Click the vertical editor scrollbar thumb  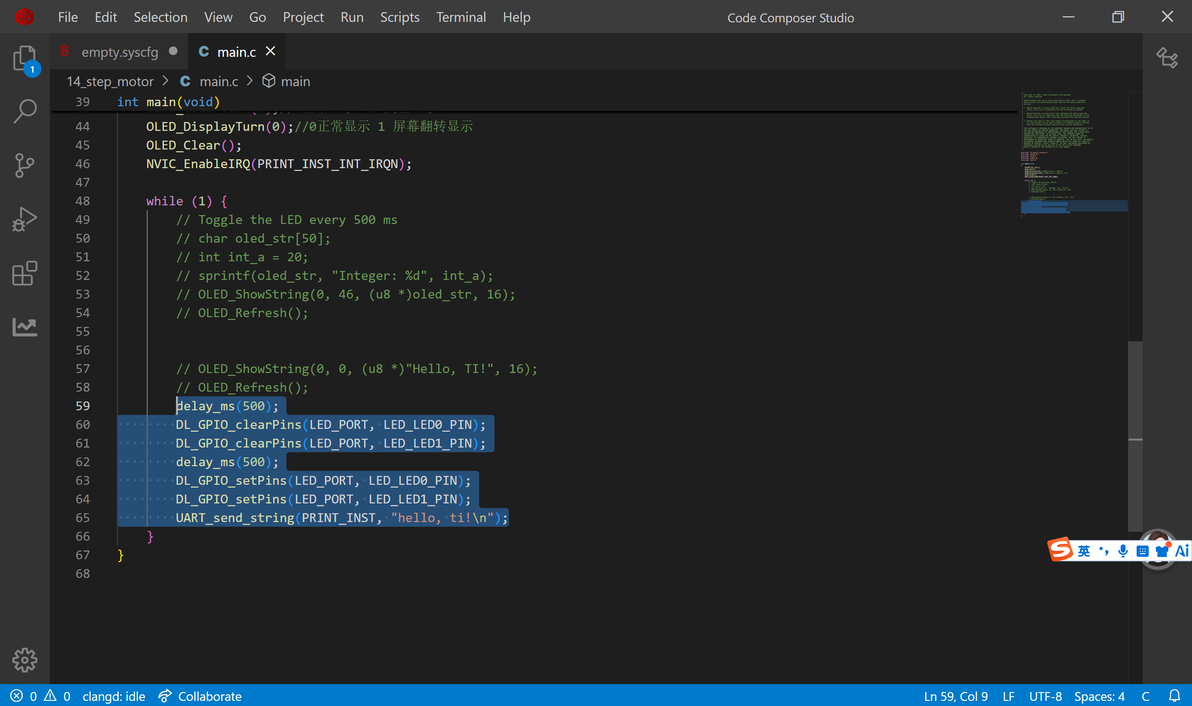tap(1135, 436)
